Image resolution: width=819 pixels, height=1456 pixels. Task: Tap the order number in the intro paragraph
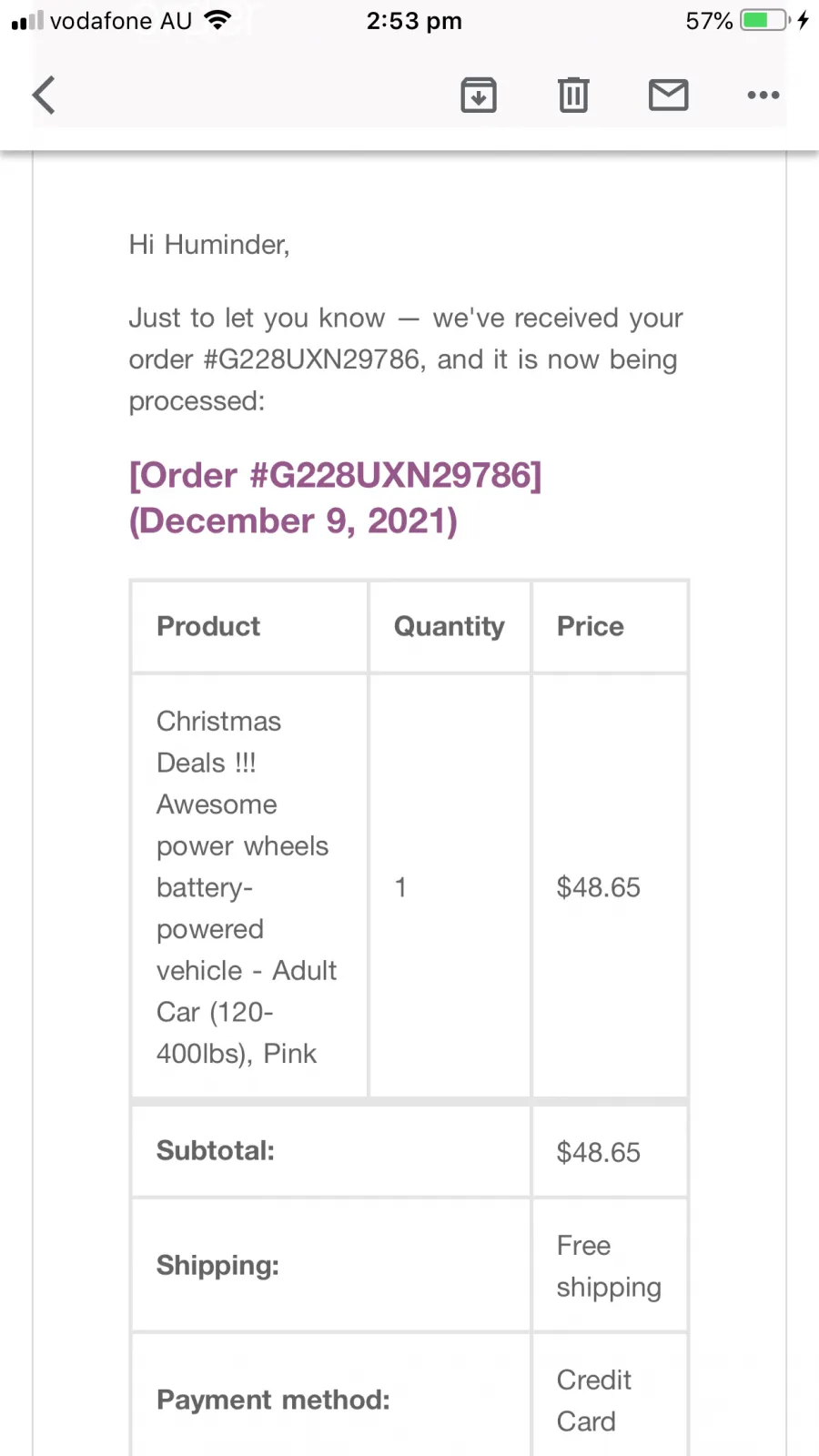coord(312,359)
